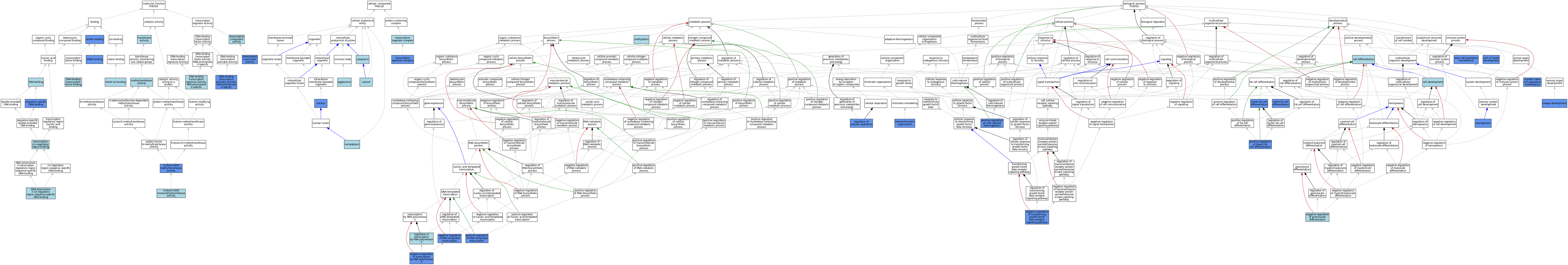Click the 'cation binding' node

(116, 59)
